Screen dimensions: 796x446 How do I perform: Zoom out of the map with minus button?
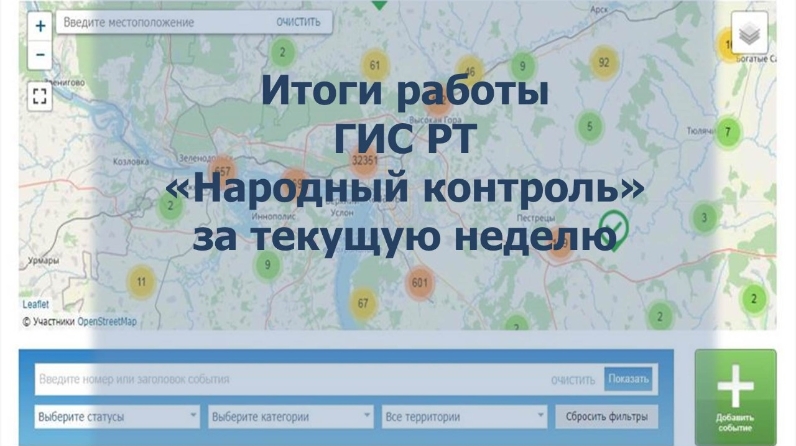[x=40, y=54]
